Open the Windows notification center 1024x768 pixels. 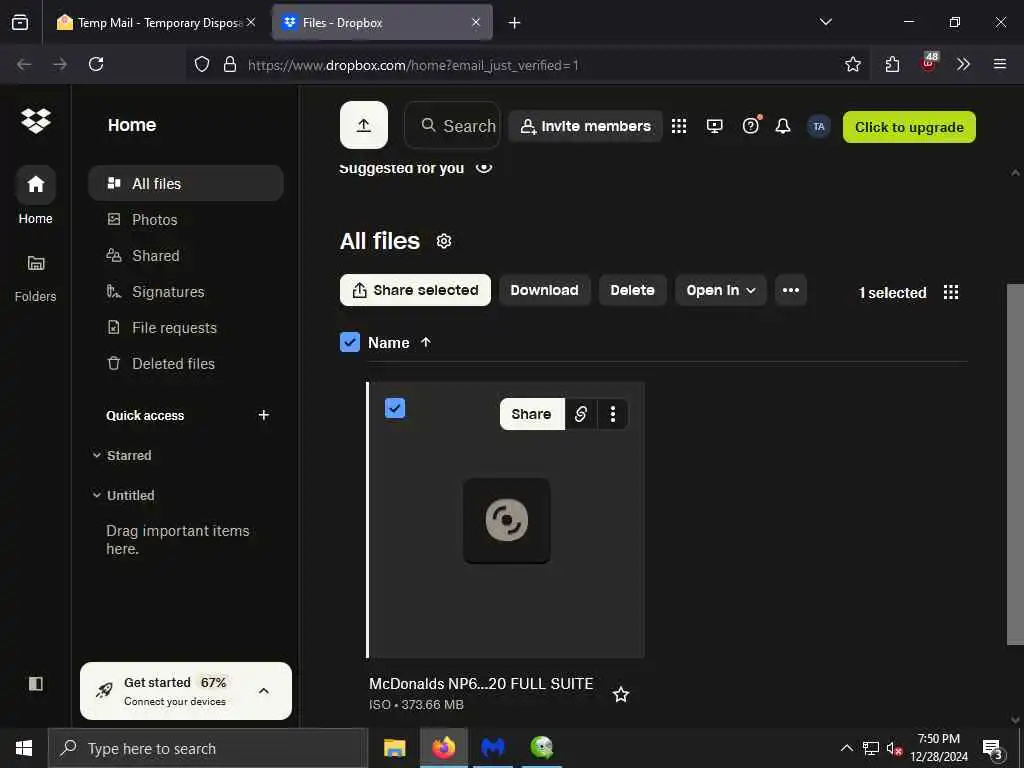pos(993,749)
